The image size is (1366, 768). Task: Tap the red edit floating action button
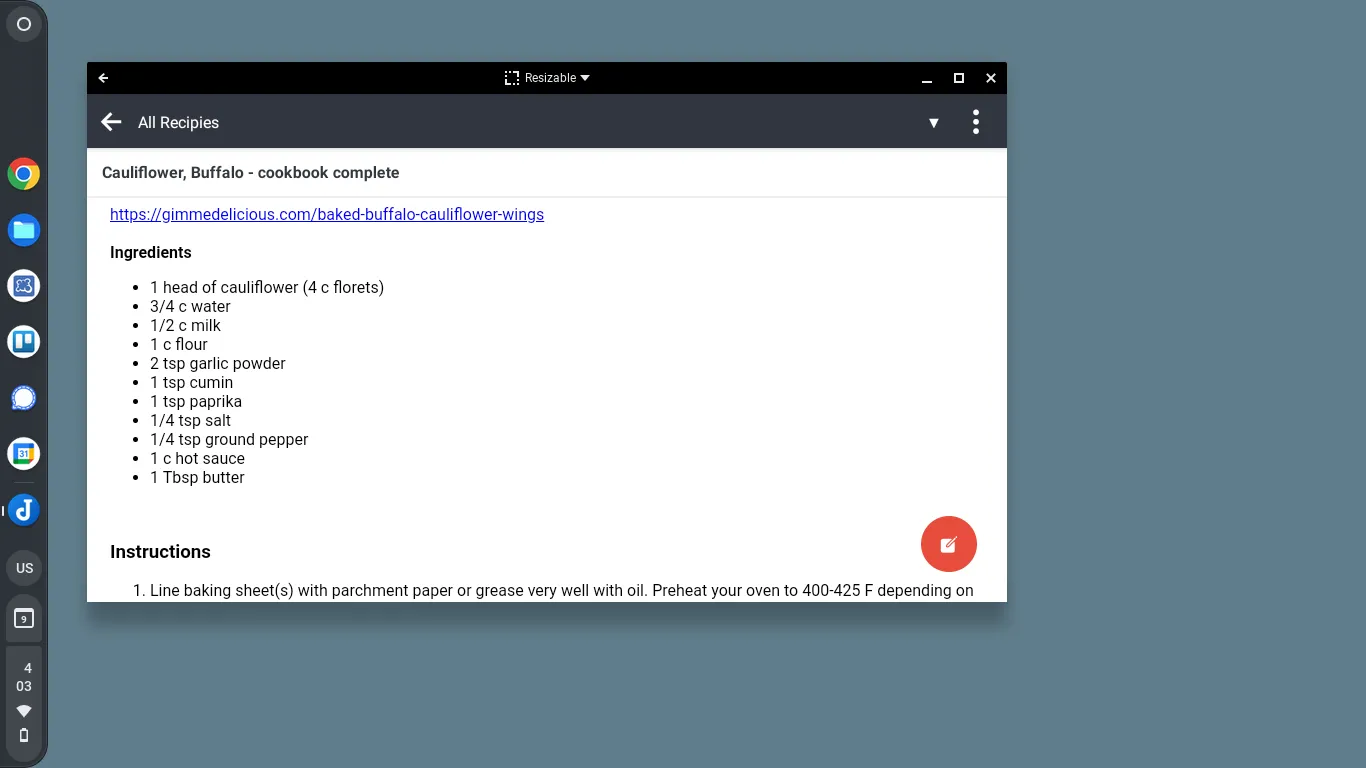tap(948, 543)
